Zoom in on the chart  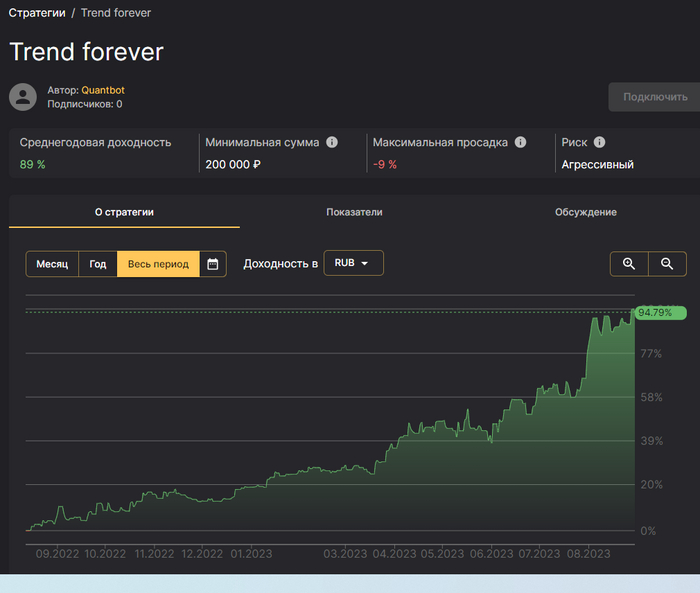629,264
